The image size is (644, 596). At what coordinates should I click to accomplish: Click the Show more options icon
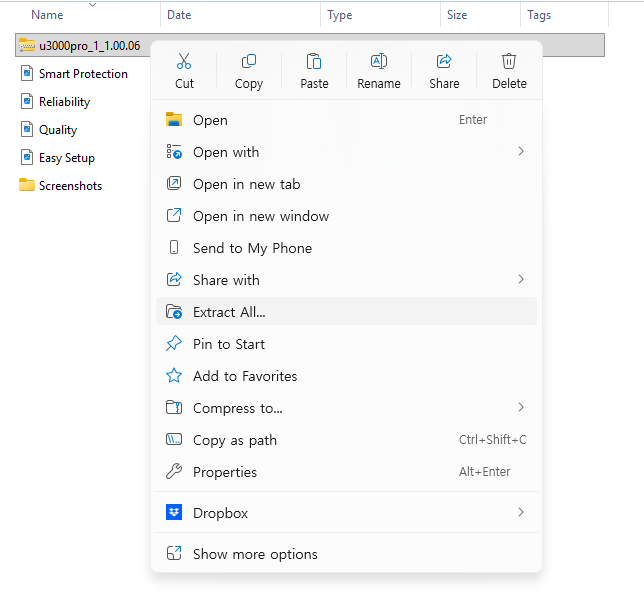(x=174, y=553)
